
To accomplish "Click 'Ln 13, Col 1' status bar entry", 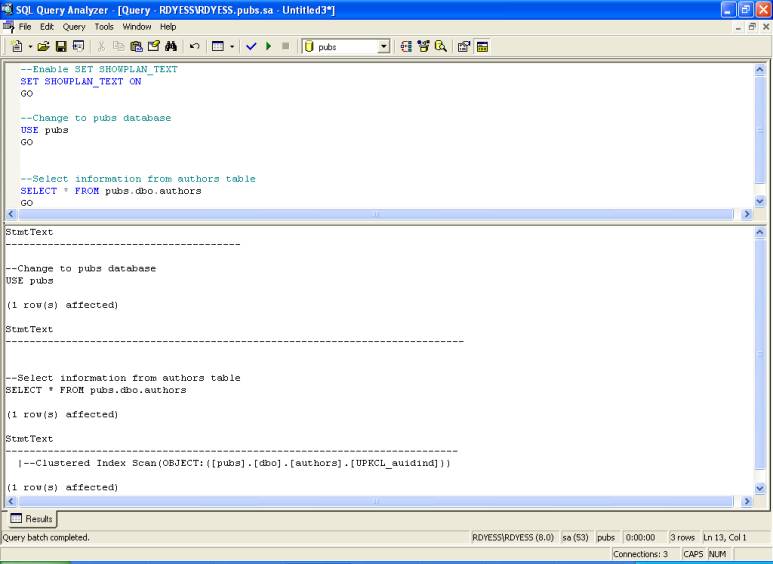I will click(725, 537).
